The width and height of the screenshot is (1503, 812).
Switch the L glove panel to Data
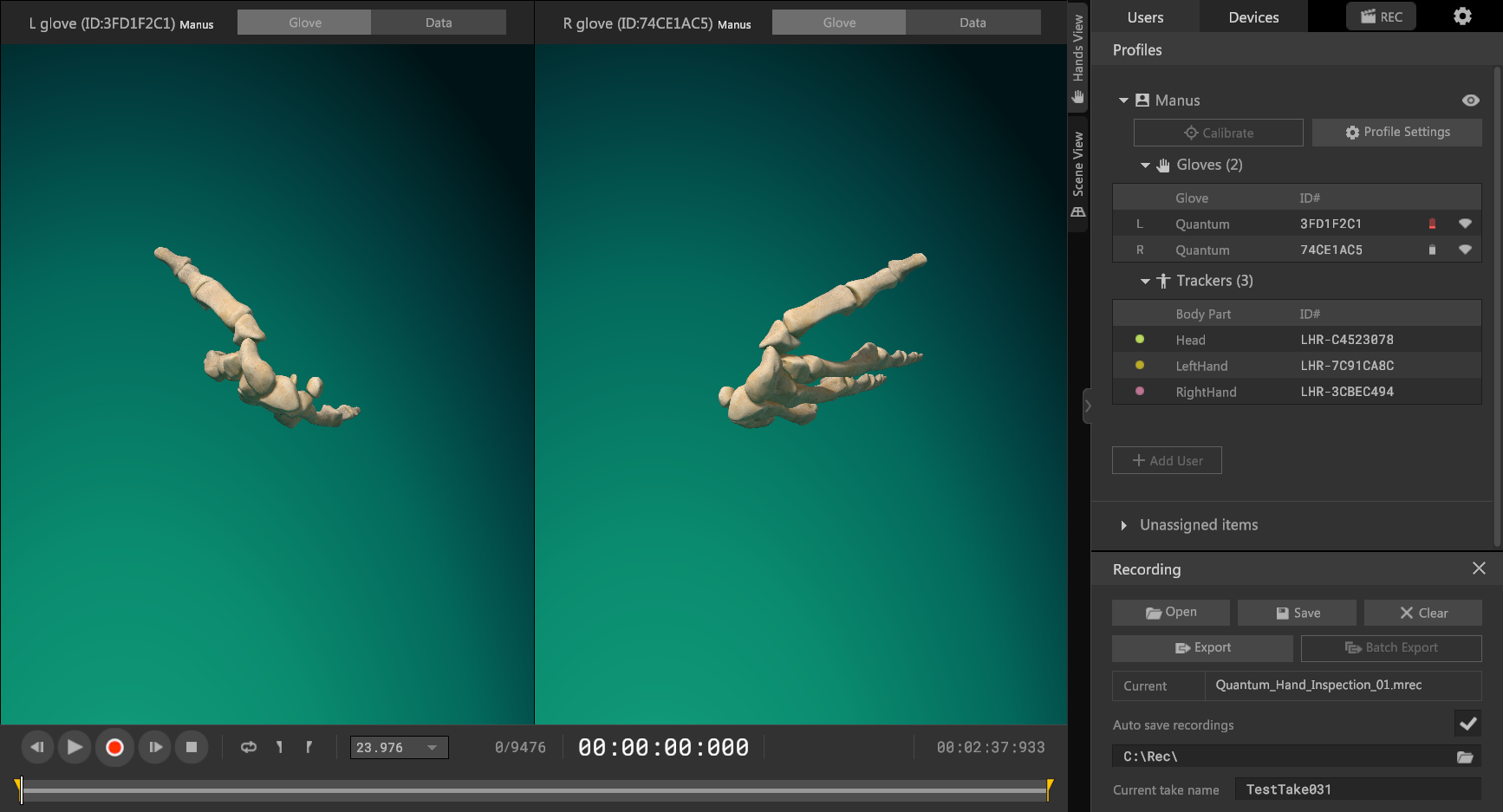click(439, 23)
